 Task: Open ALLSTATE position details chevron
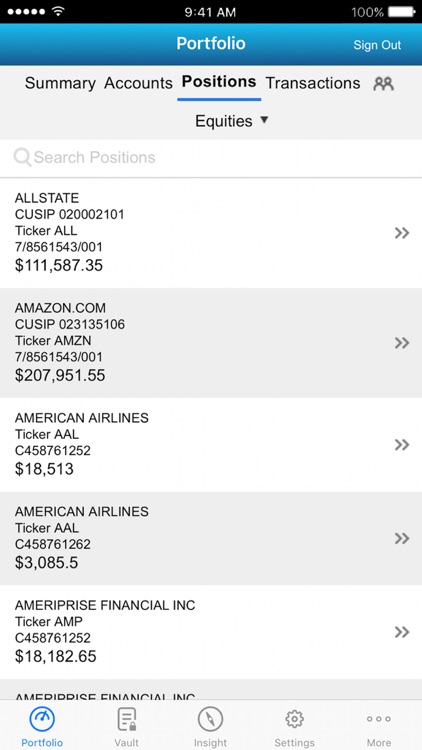click(x=402, y=233)
